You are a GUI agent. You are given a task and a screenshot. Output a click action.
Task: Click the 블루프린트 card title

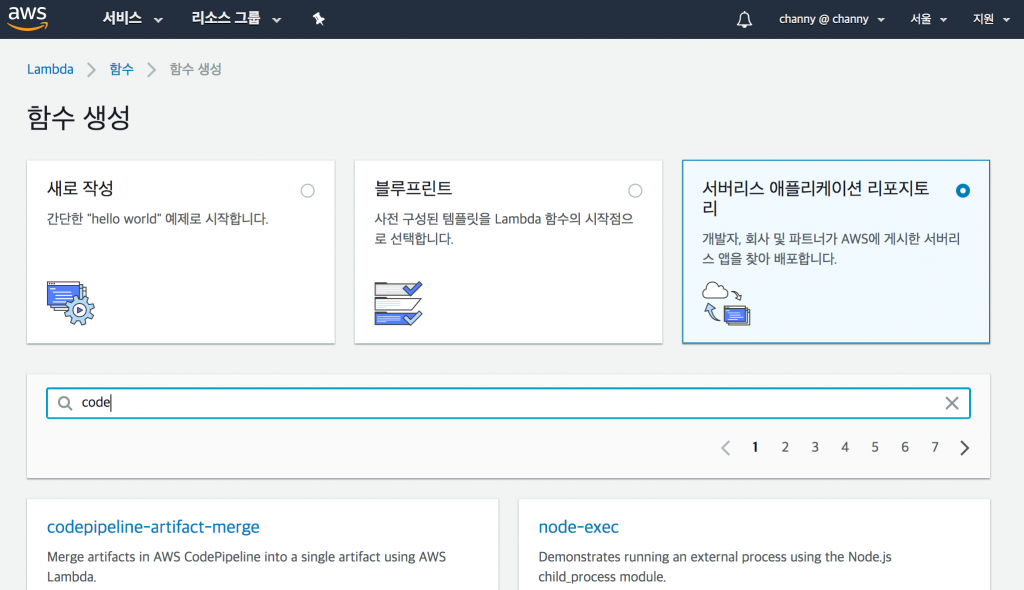click(x=413, y=189)
